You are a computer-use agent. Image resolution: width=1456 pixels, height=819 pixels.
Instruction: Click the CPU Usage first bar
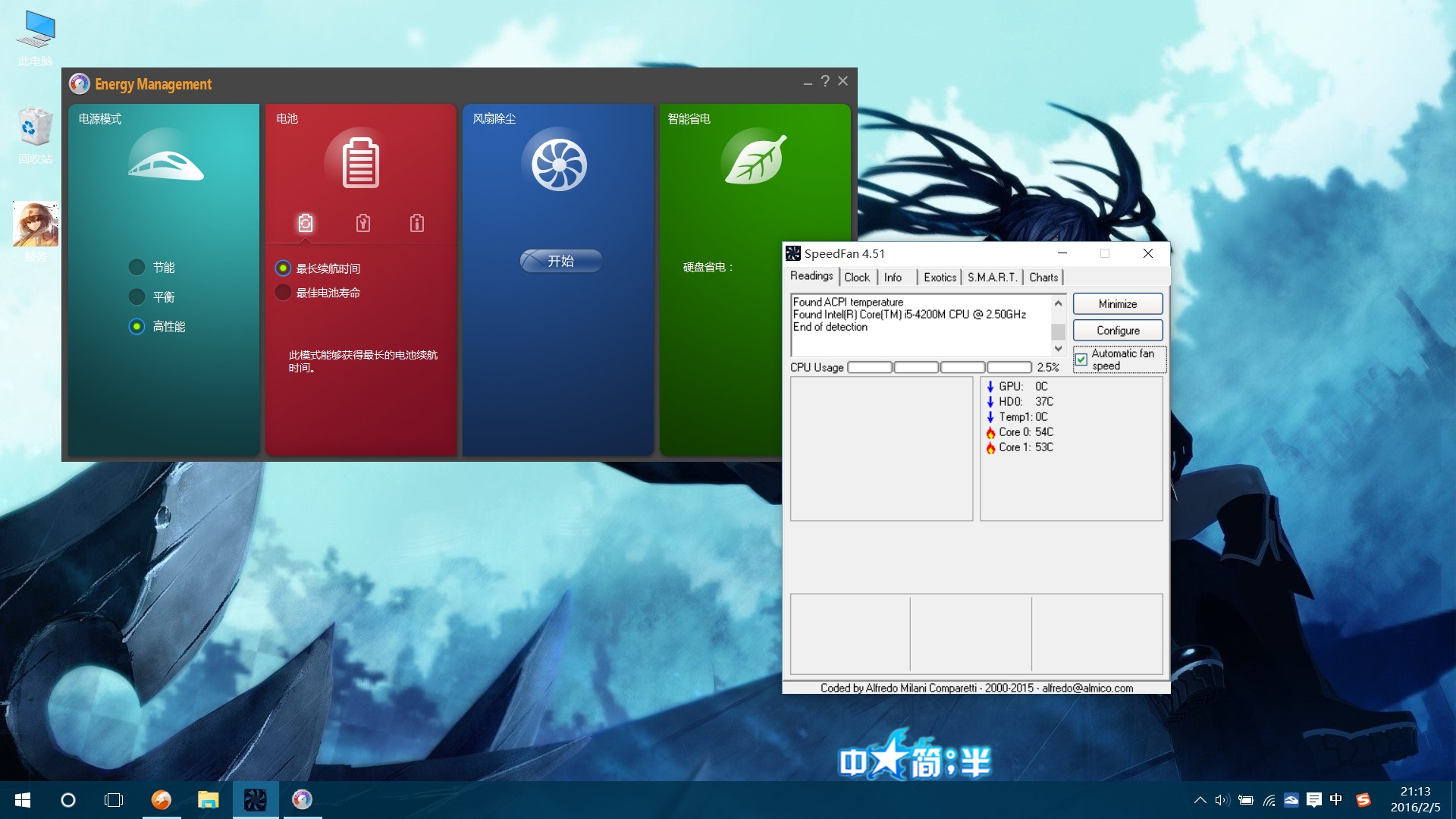[x=869, y=367]
